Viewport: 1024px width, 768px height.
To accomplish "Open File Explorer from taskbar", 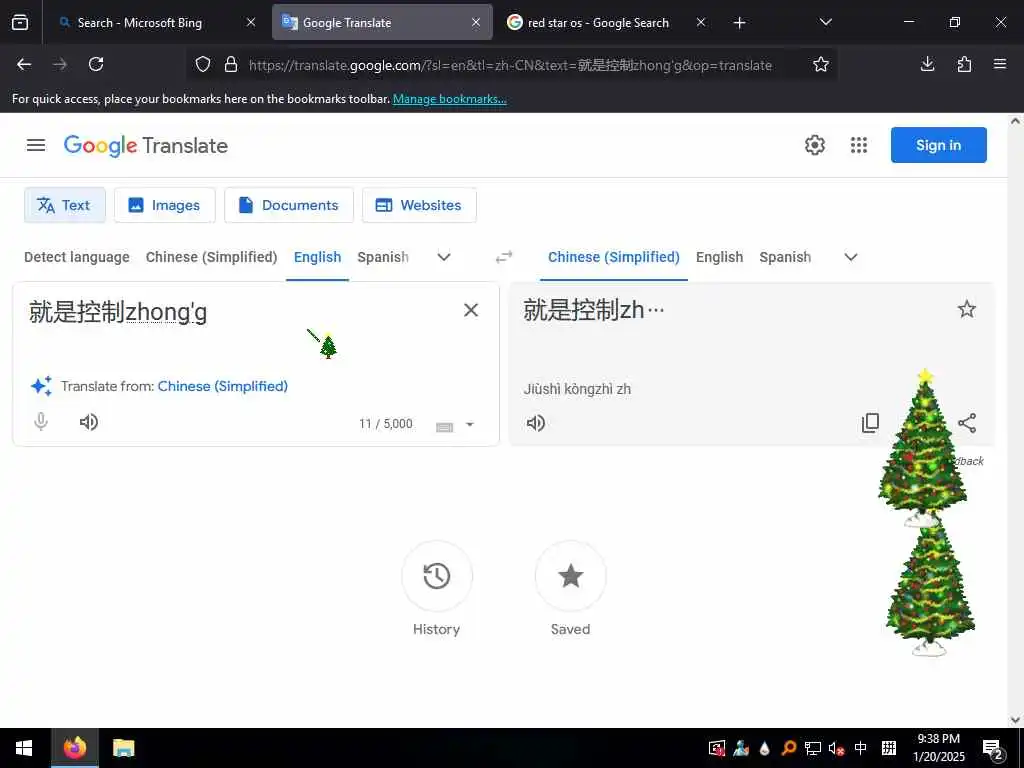I will [x=123, y=748].
